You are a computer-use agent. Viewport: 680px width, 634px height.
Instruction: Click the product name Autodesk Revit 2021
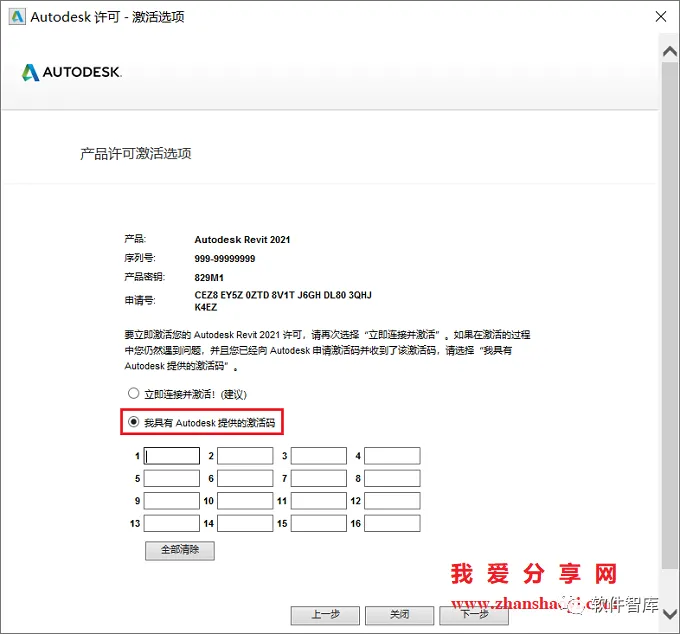[242, 240]
